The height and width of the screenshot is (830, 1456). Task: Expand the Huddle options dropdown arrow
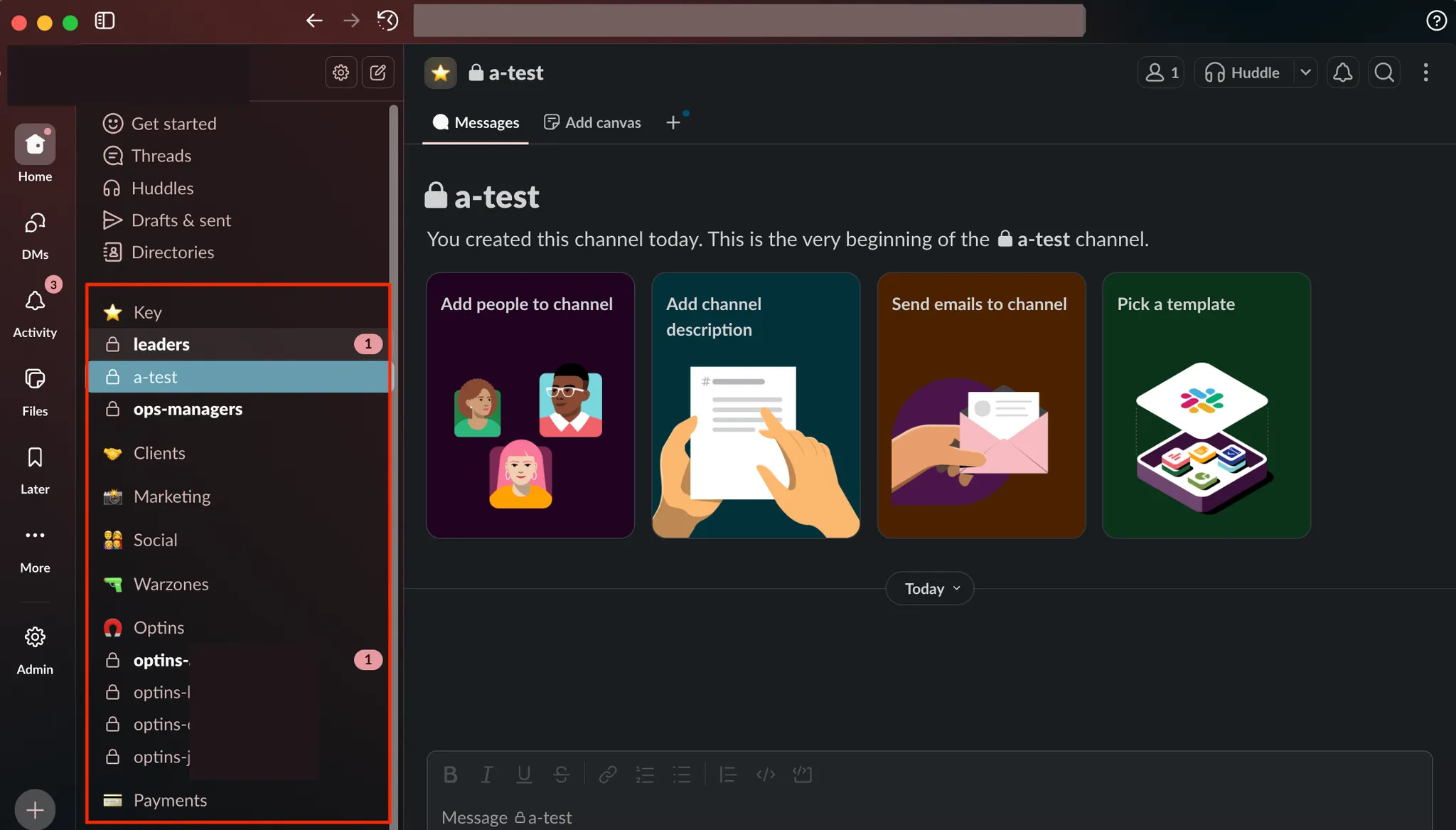tap(1305, 73)
